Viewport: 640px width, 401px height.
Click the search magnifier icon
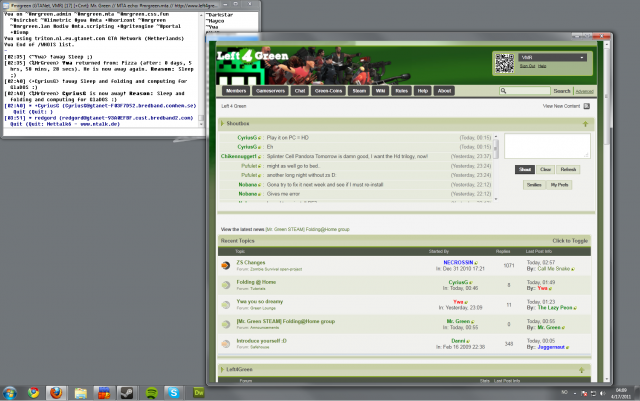tap(503, 91)
